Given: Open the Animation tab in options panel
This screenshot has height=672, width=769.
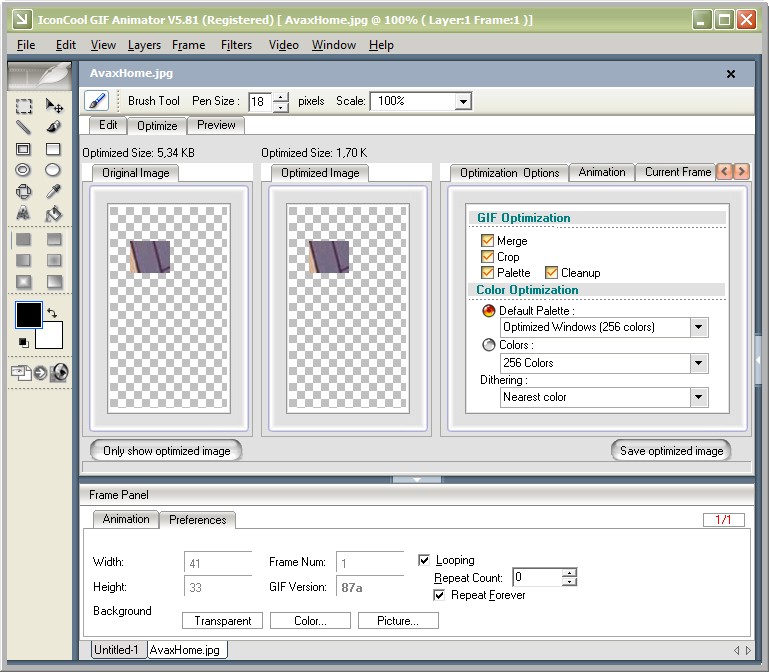Looking at the screenshot, I should click(x=602, y=172).
